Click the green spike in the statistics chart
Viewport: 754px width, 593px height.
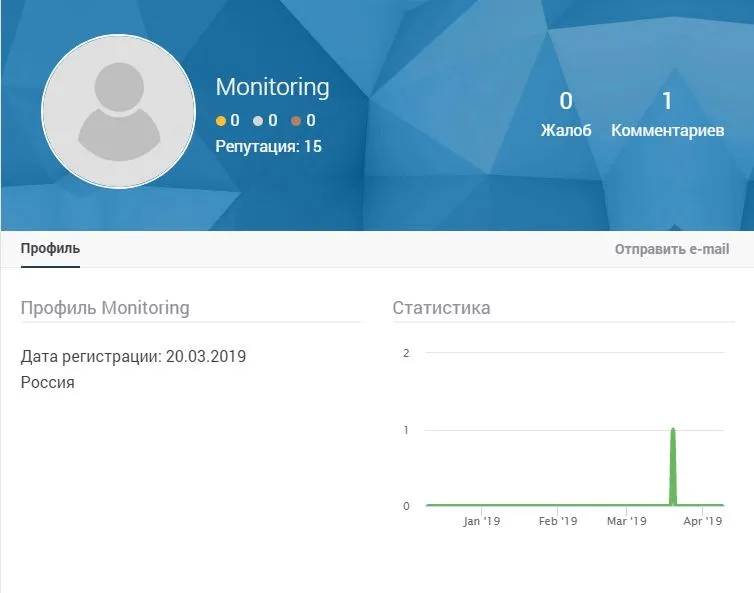tap(673, 467)
